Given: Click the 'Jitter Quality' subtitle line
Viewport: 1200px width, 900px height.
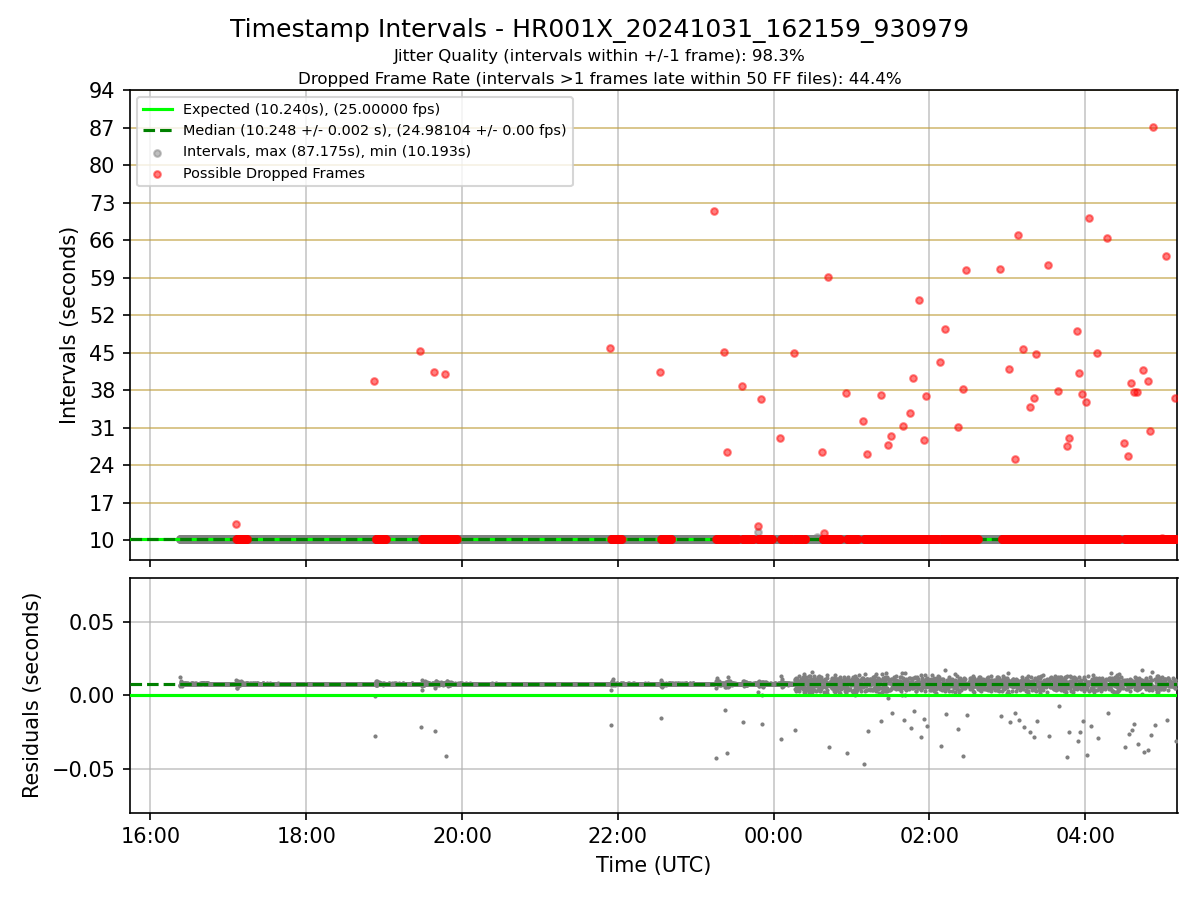Looking at the screenshot, I should coord(599,56).
